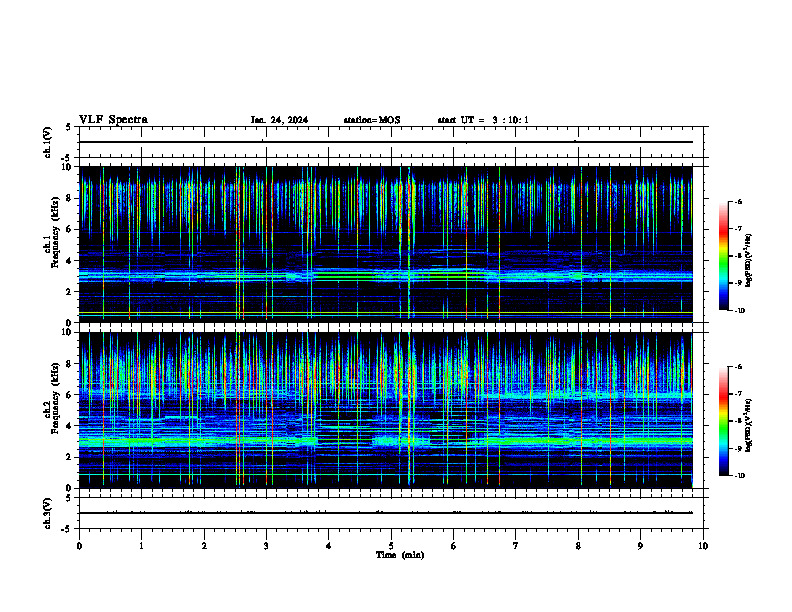Click the -5 tick on ch.1(V) axis

pyautogui.click(x=67, y=158)
